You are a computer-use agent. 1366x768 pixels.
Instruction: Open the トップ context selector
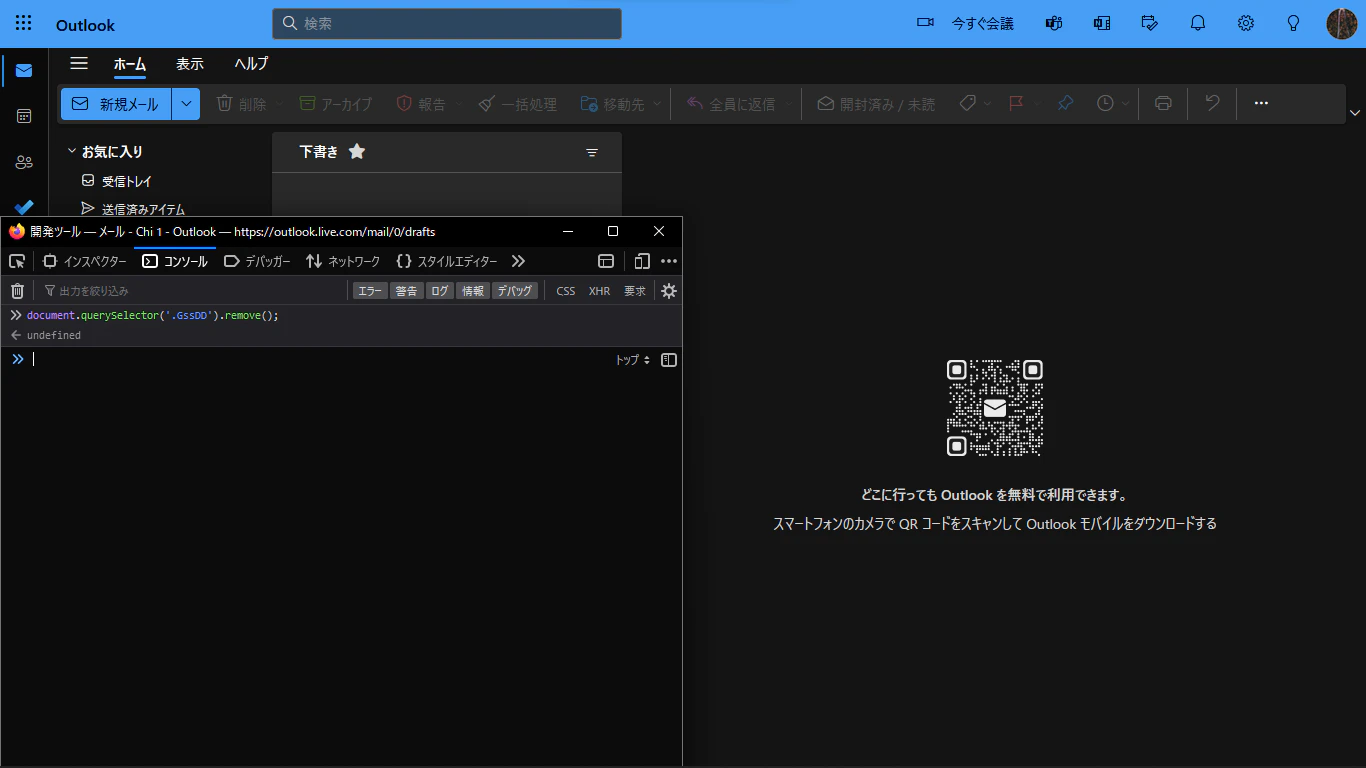click(632, 360)
